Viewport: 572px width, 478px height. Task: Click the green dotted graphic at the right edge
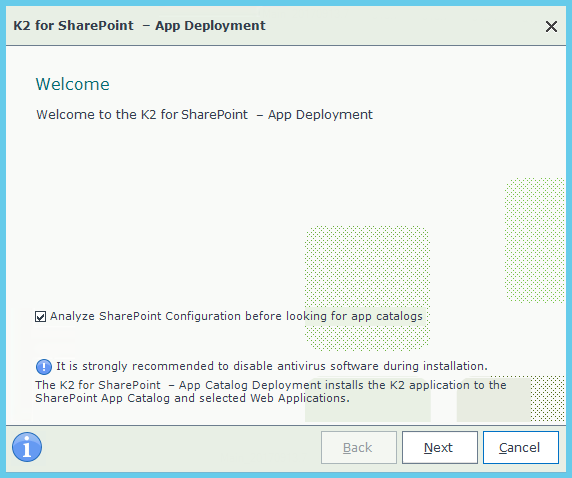(535, 240)
